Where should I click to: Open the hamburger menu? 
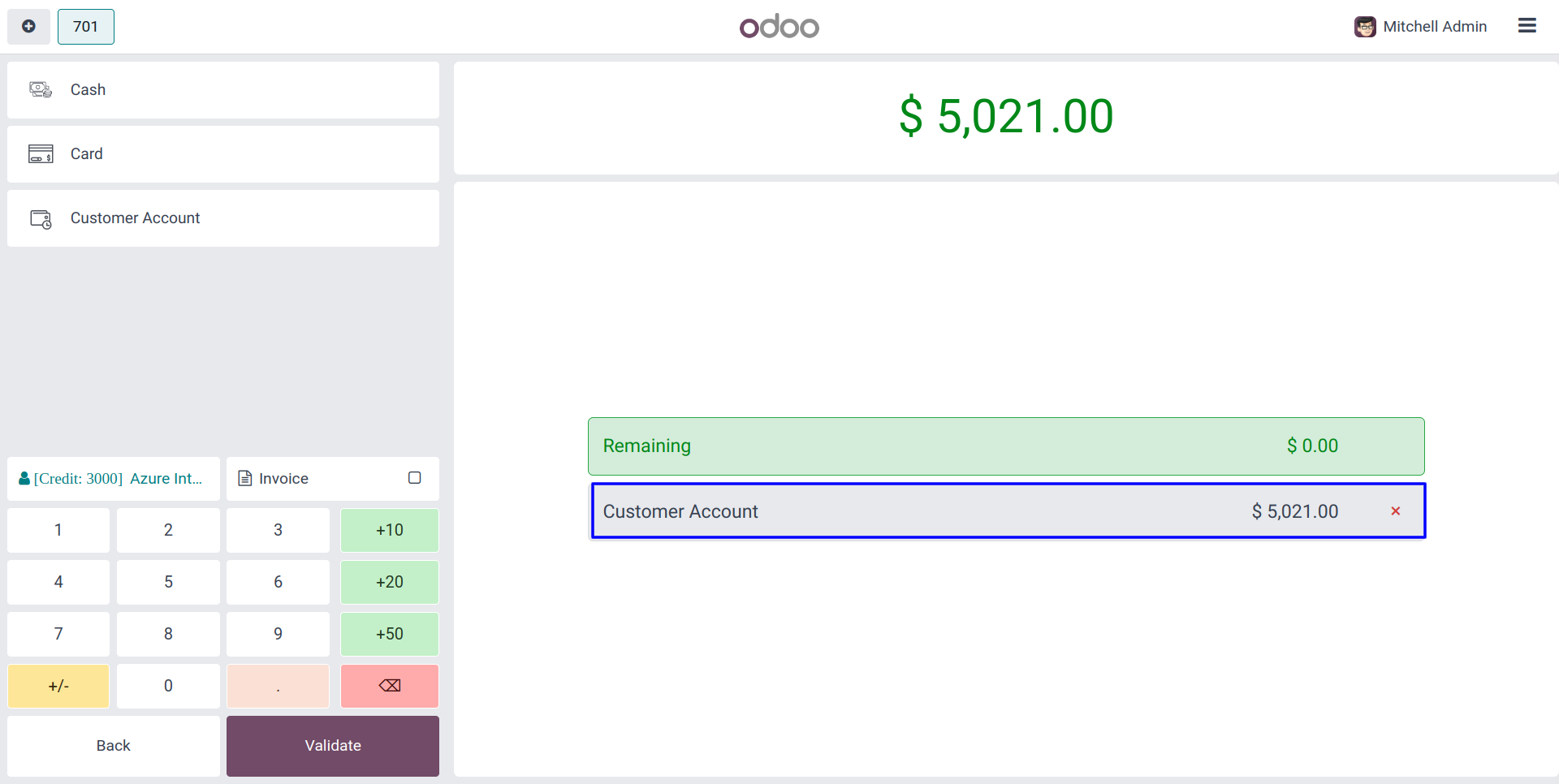tap(1527, 26)
